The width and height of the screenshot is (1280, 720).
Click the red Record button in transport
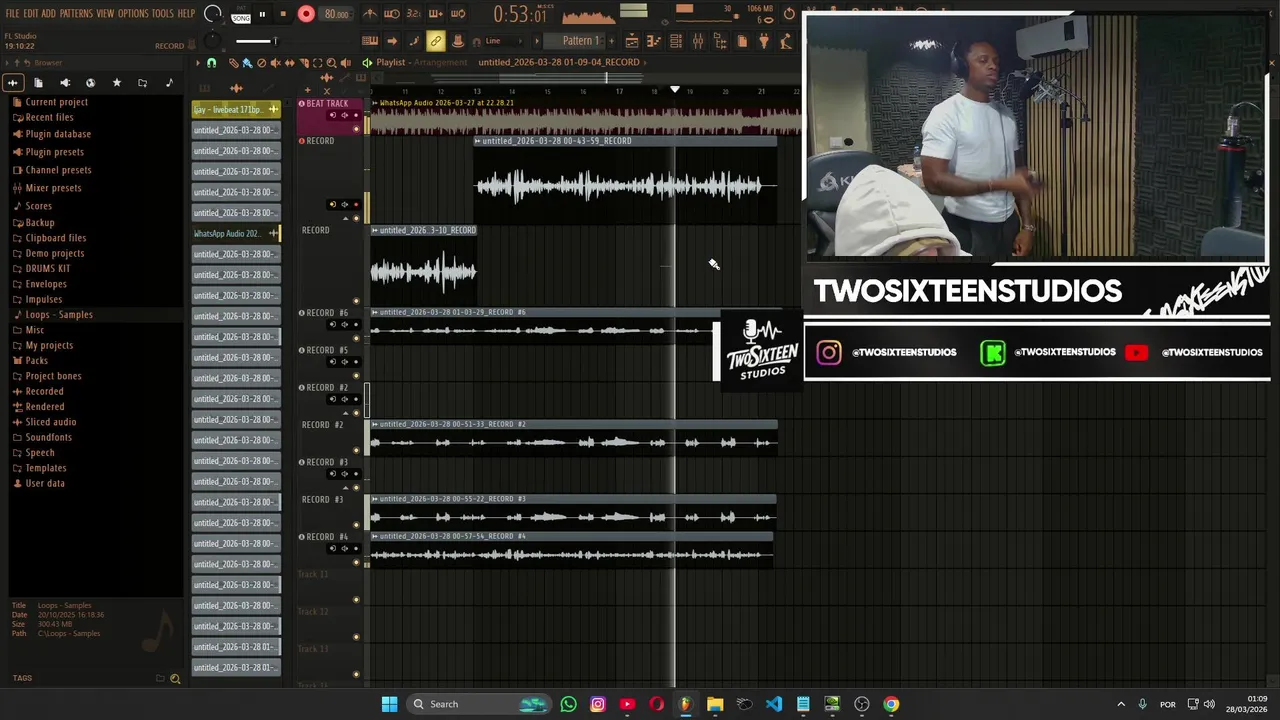(x=306, y=14)
